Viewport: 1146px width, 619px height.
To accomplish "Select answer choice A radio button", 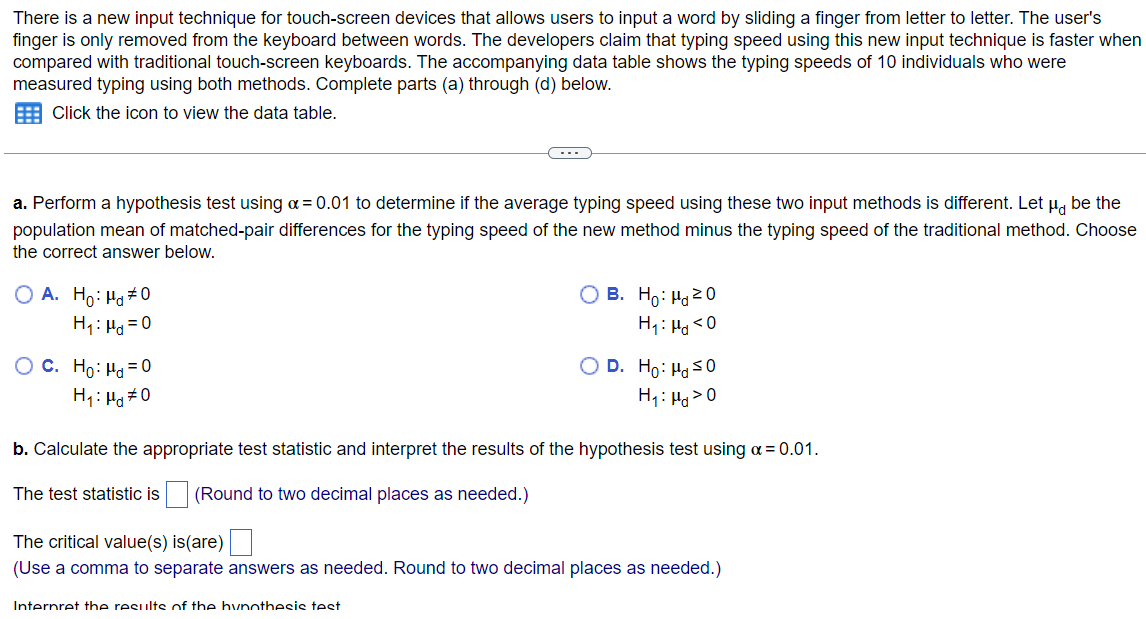I will 22,293.
